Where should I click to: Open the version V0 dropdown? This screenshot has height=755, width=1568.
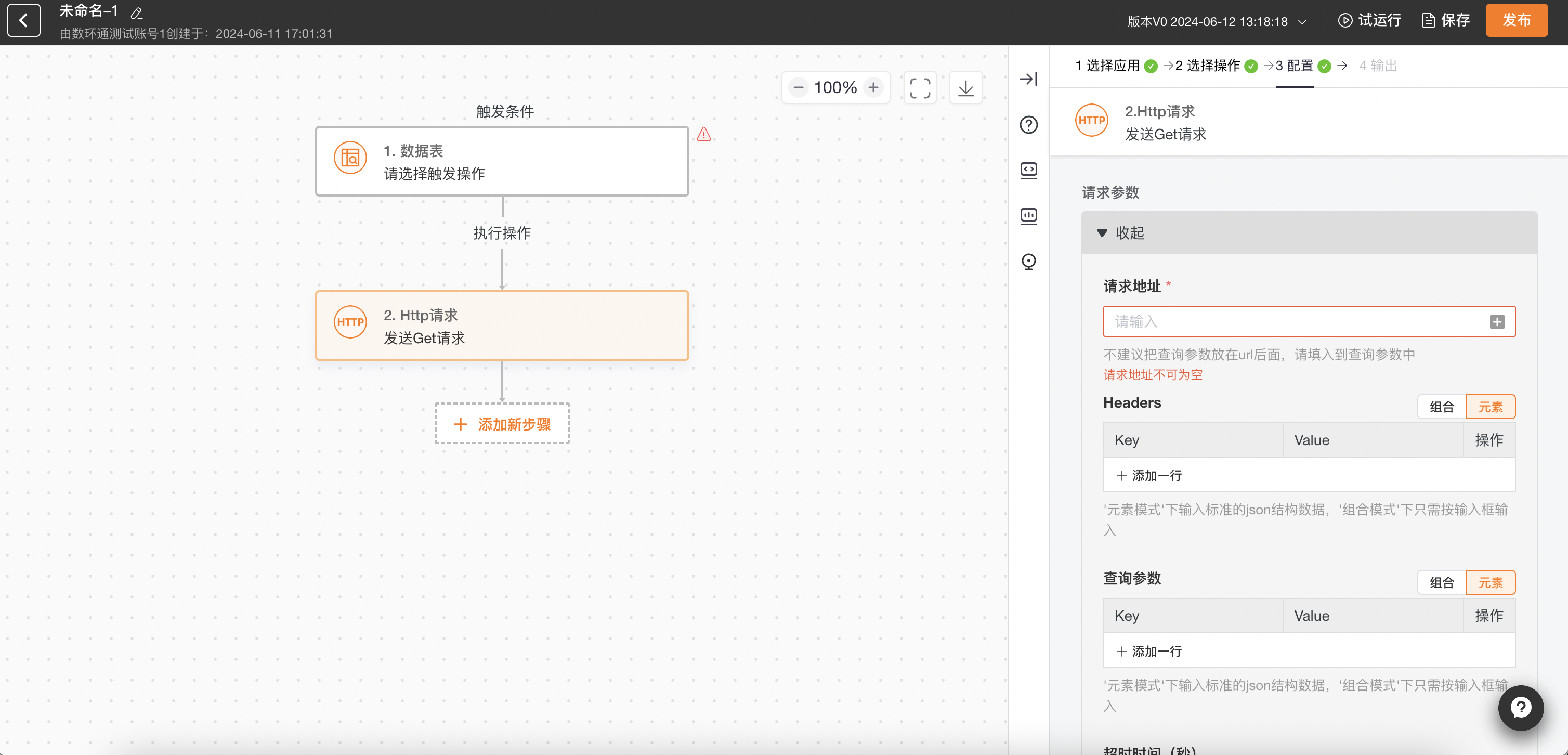pyautogui.click(x=1217, y=22)
